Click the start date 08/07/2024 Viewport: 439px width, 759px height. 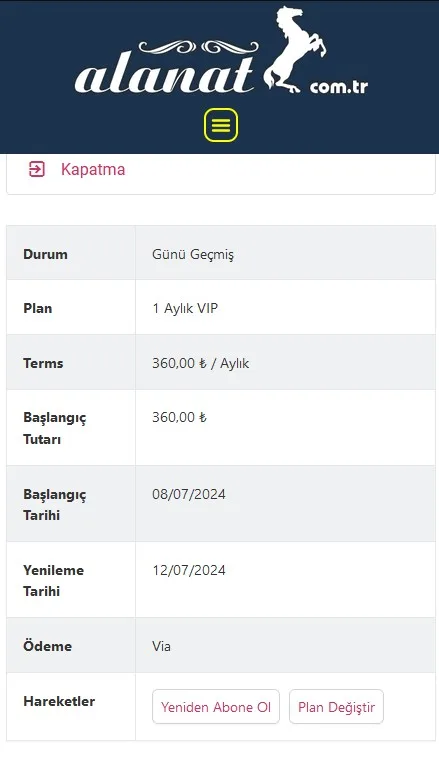coord(189,494)
